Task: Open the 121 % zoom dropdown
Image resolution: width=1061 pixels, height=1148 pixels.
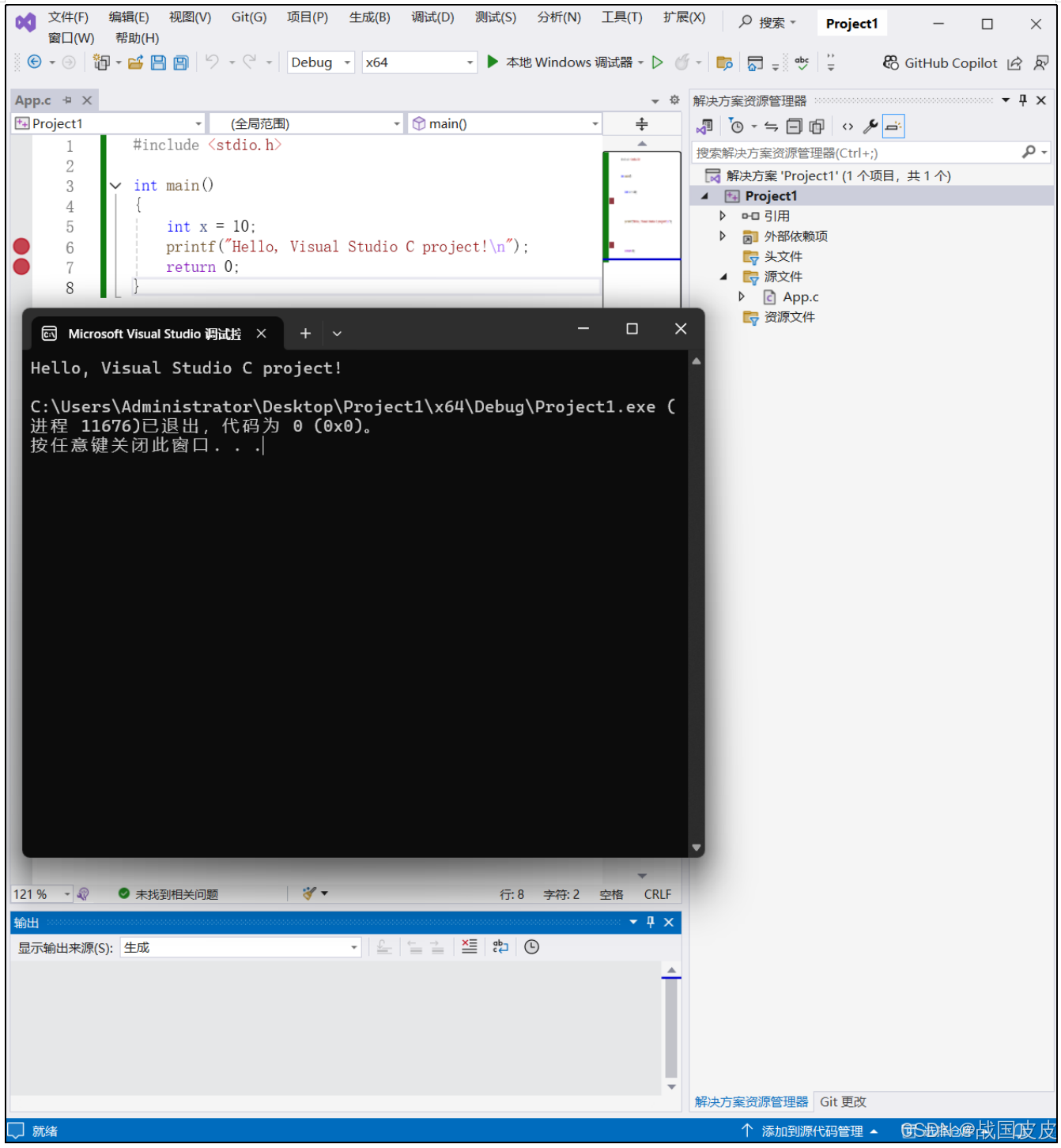Action: tap(41, 894)
